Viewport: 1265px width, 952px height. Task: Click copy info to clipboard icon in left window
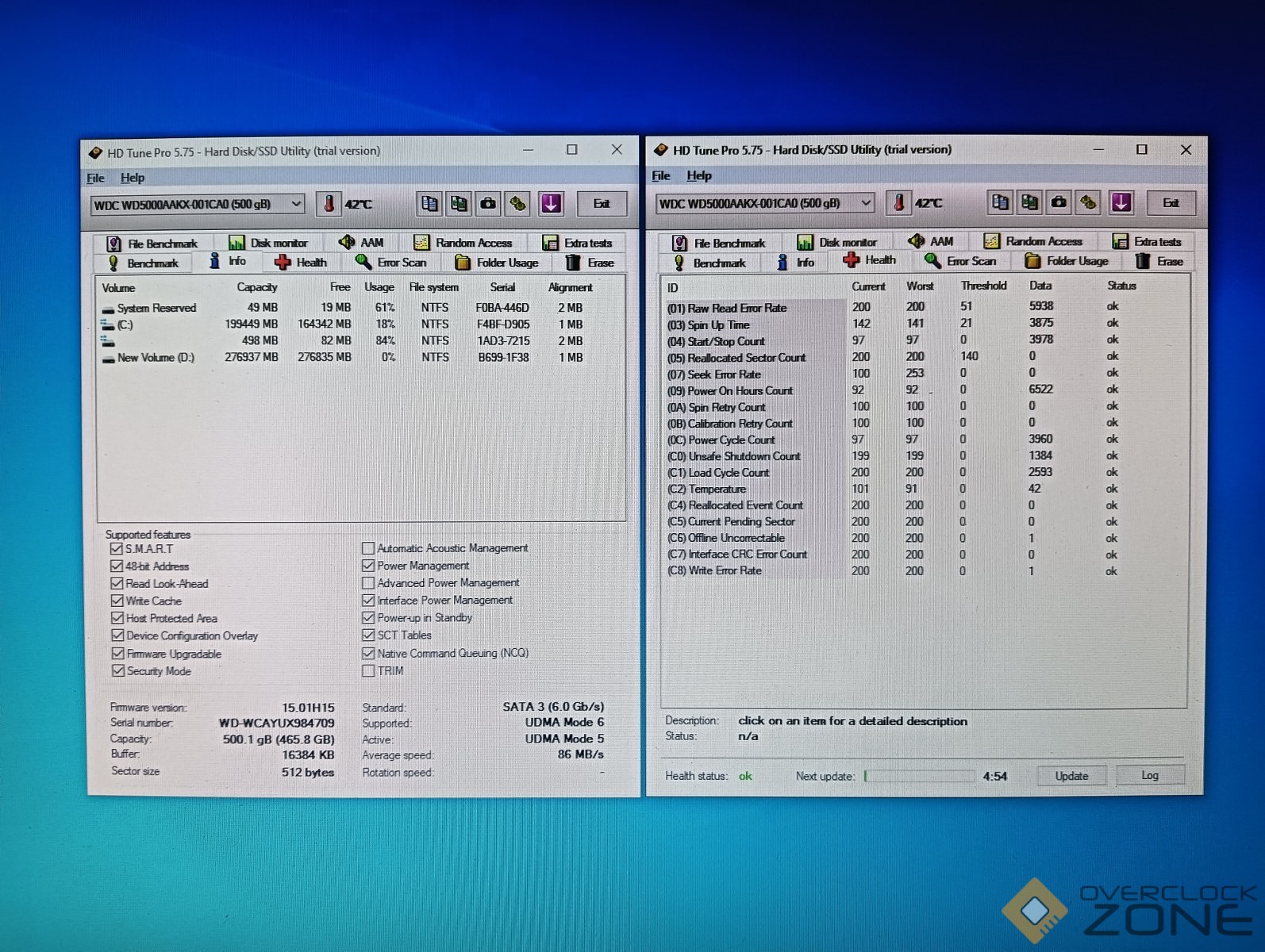429,204
